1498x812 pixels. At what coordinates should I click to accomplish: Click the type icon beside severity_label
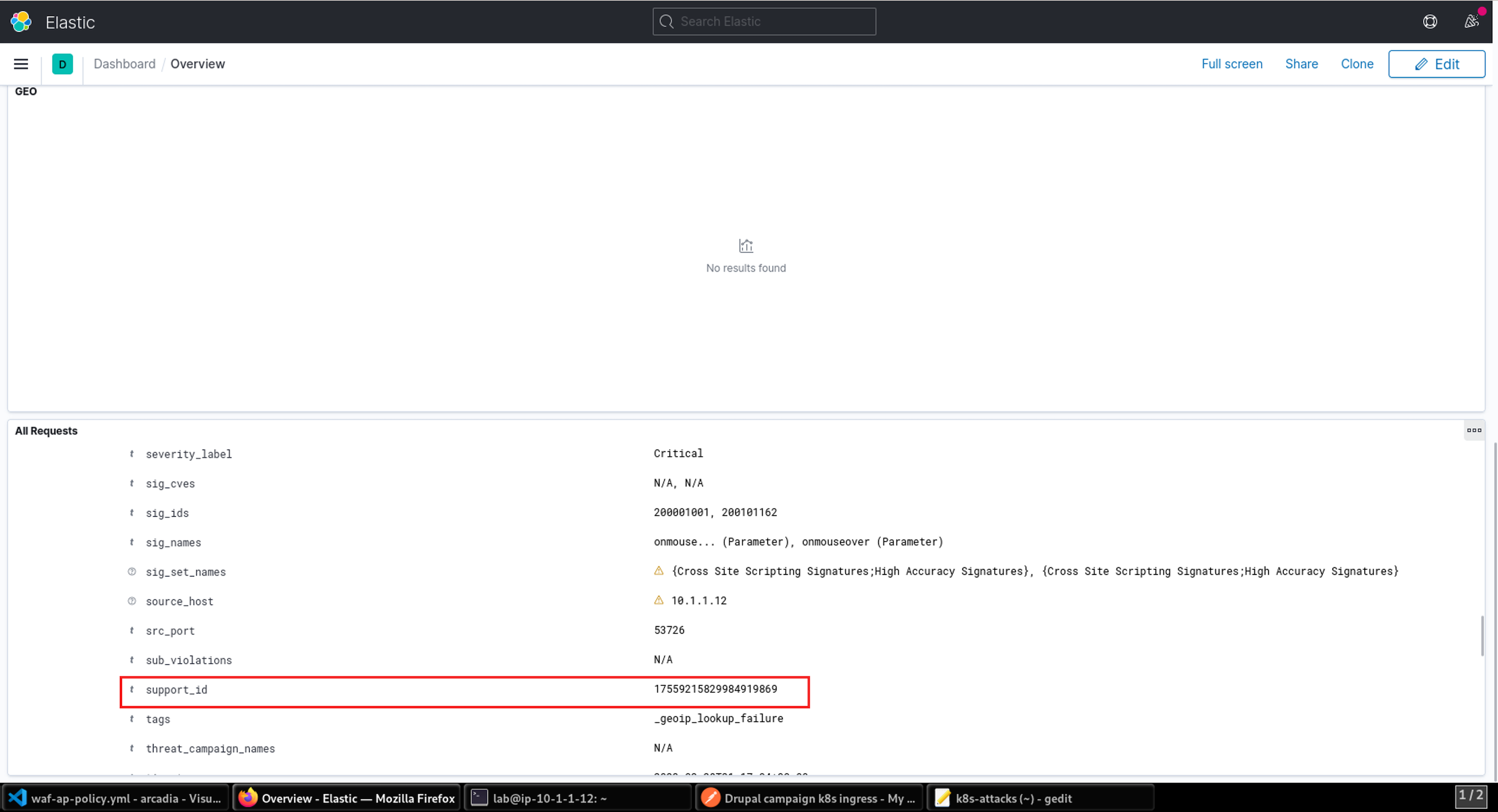(x=132, y=454)
